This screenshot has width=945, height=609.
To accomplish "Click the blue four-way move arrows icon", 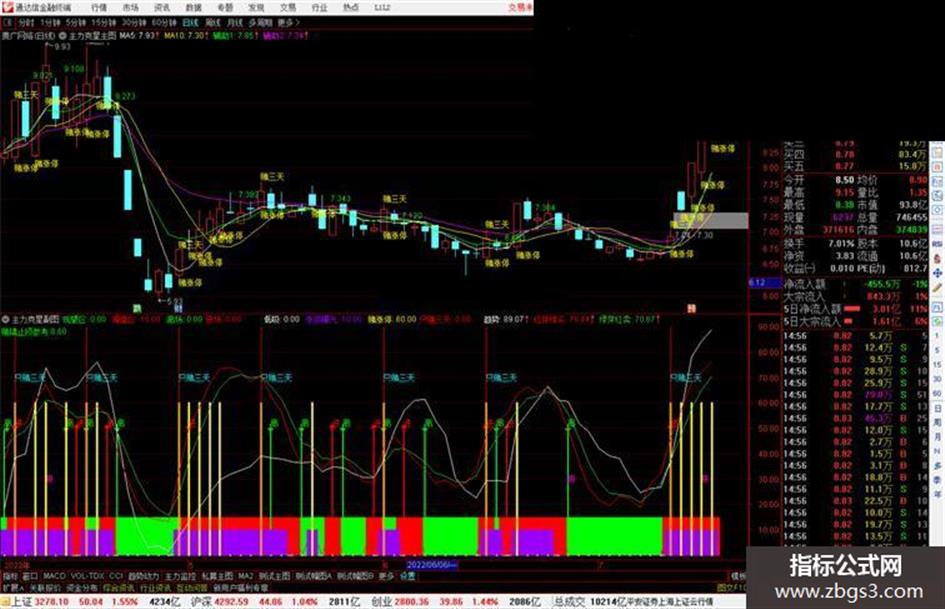I will pyautogui.click(x=937, y=273).
